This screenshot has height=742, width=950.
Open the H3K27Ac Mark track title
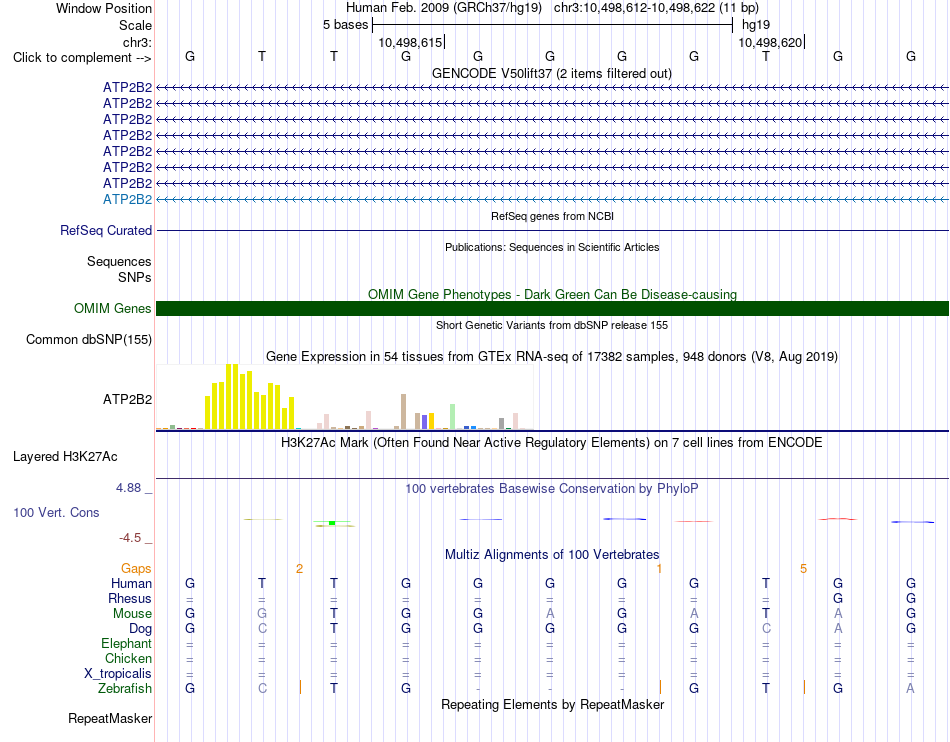(x=552, y=443)
